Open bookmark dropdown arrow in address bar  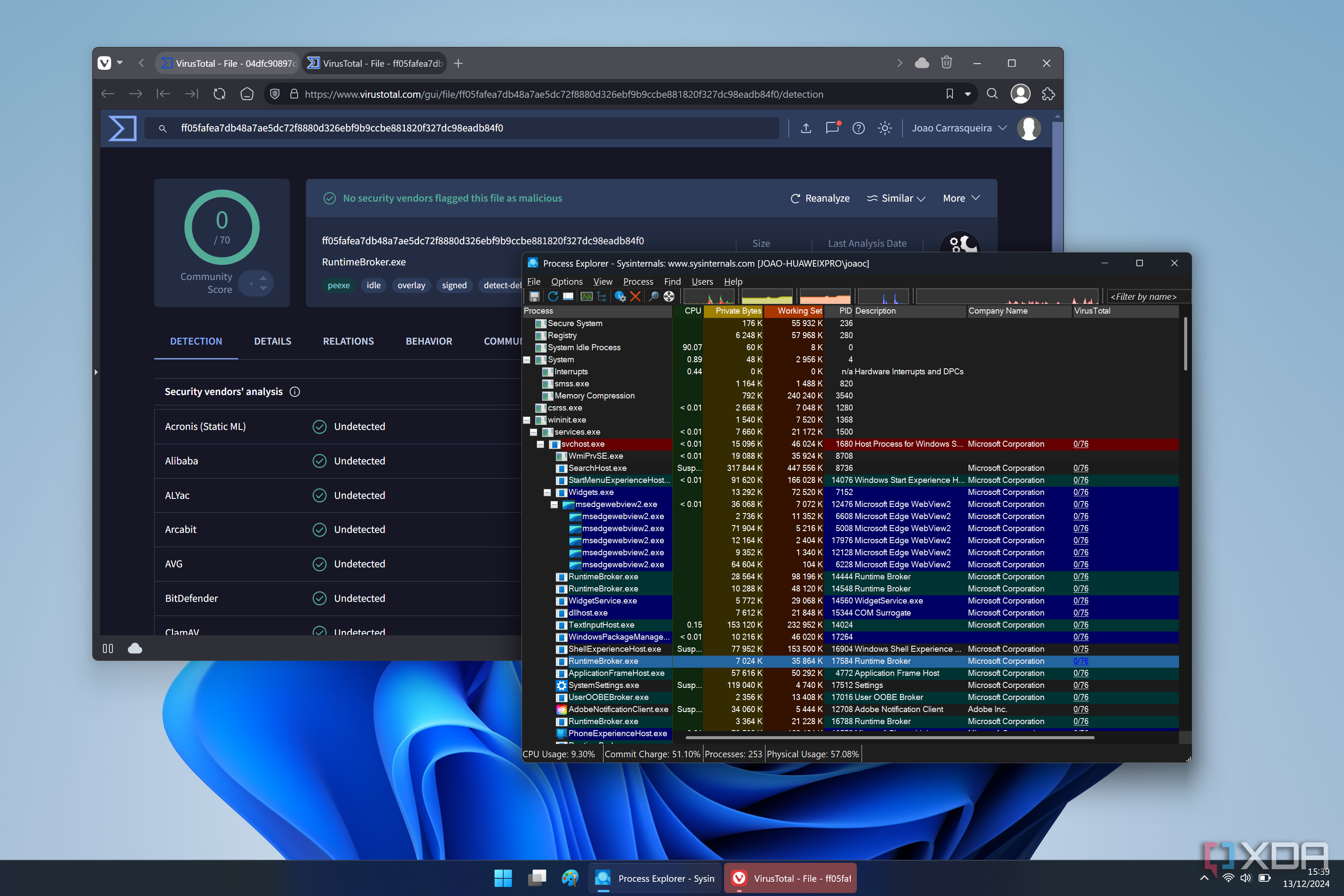pyautogui.click(x=968, y=94)
